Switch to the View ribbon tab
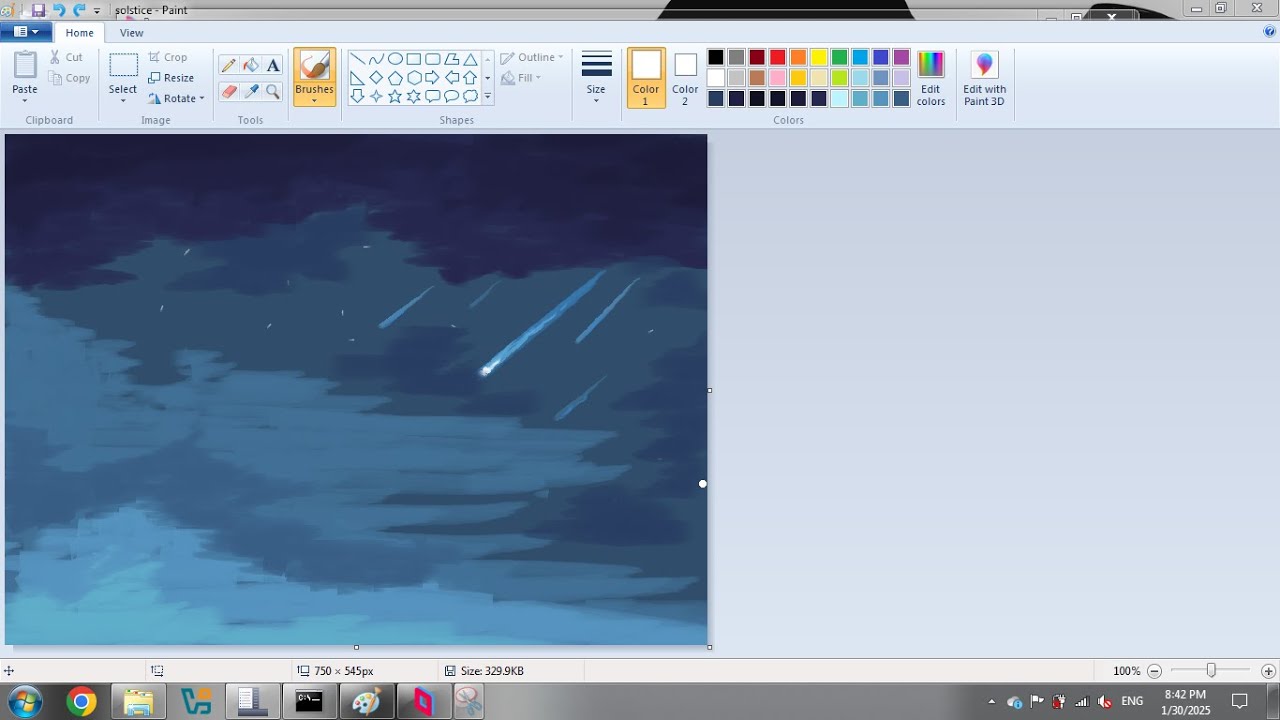The height and width of the screenshot is (720, 1280). [132, 33]
